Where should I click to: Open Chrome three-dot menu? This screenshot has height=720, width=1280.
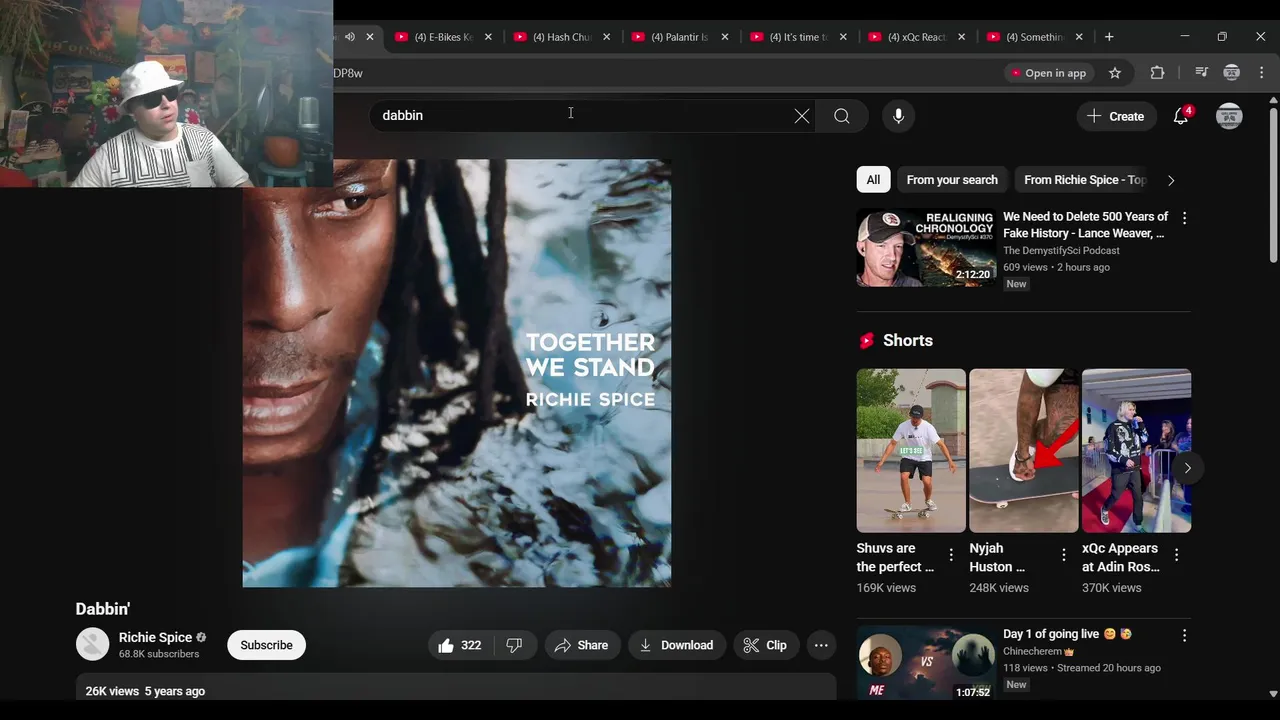1262,73
